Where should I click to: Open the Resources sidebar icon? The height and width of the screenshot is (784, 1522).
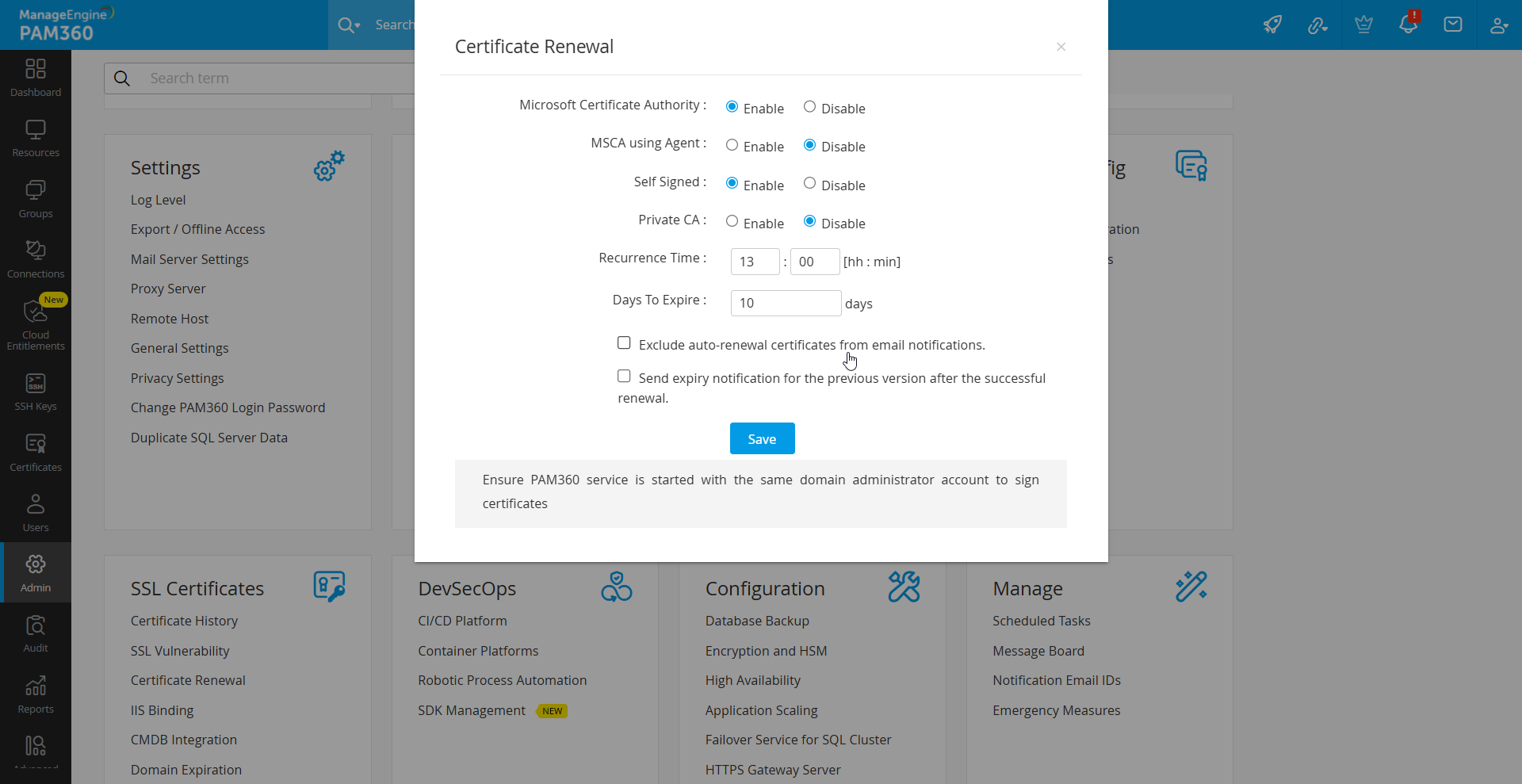click(x=36, y=138)
